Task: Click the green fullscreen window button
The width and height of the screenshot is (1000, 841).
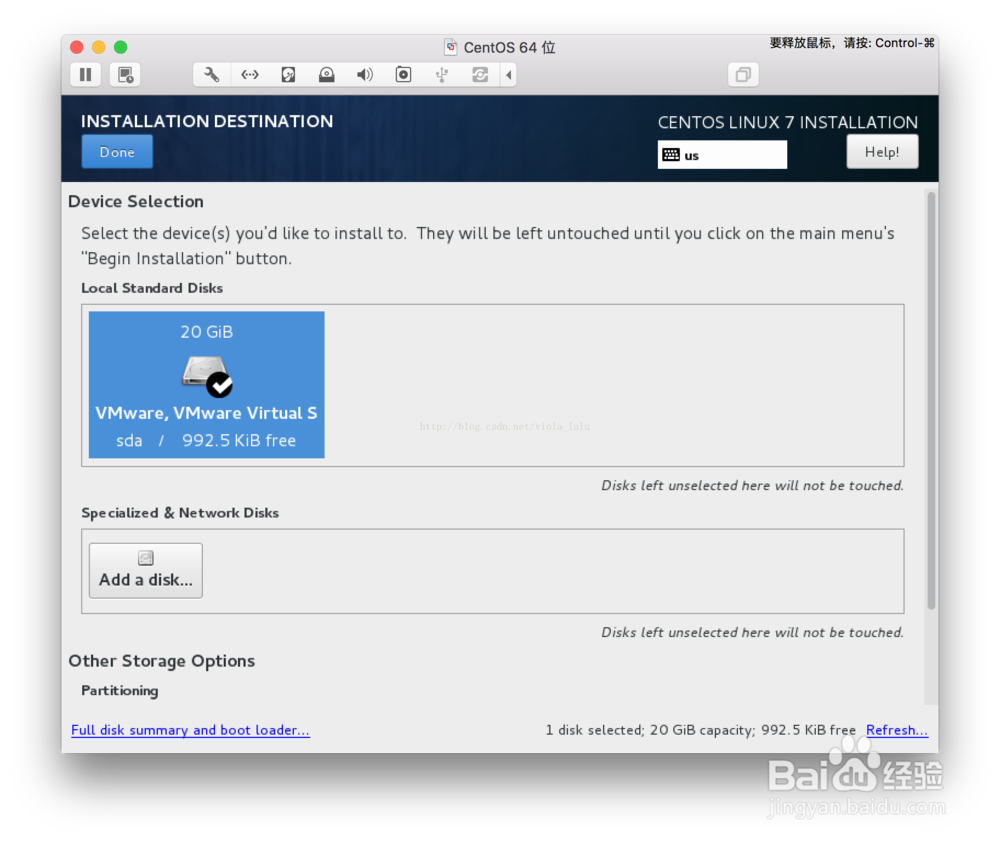Action: coord(121,47)
